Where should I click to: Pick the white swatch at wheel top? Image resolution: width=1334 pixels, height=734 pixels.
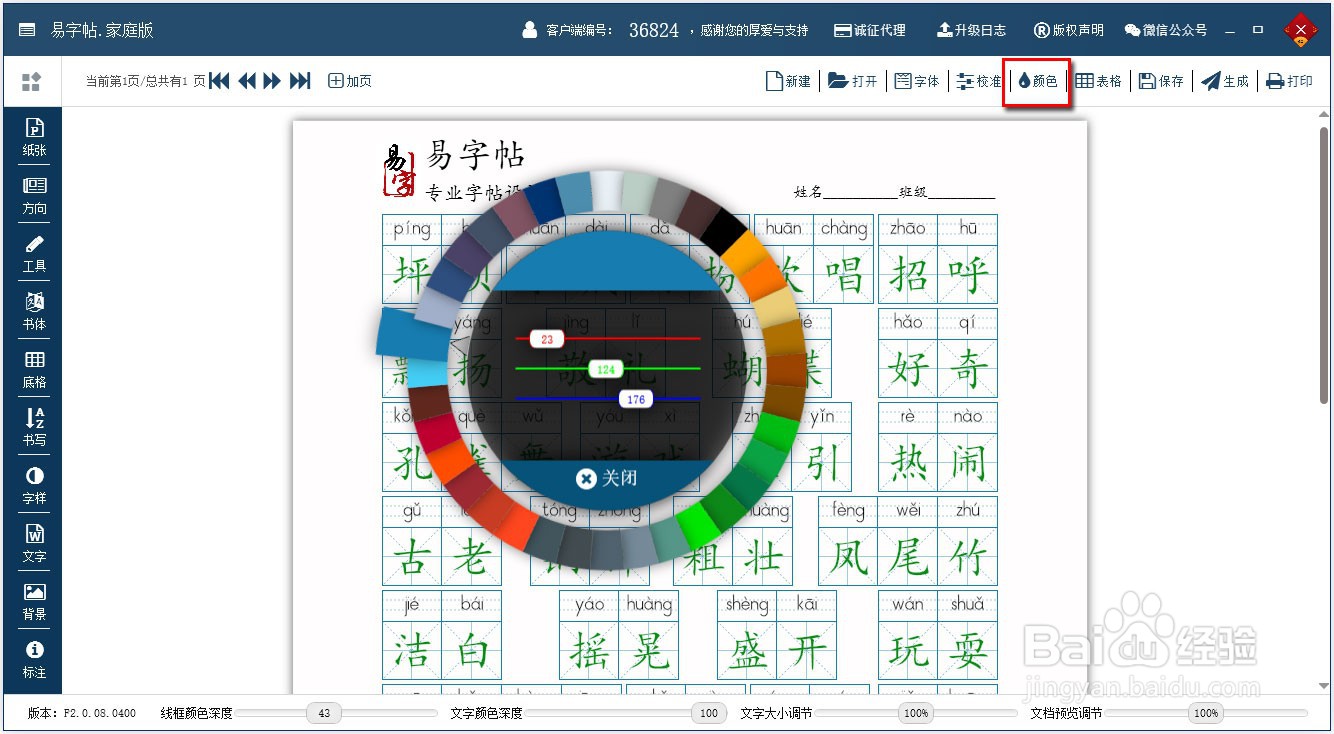[x=606, y=189]
